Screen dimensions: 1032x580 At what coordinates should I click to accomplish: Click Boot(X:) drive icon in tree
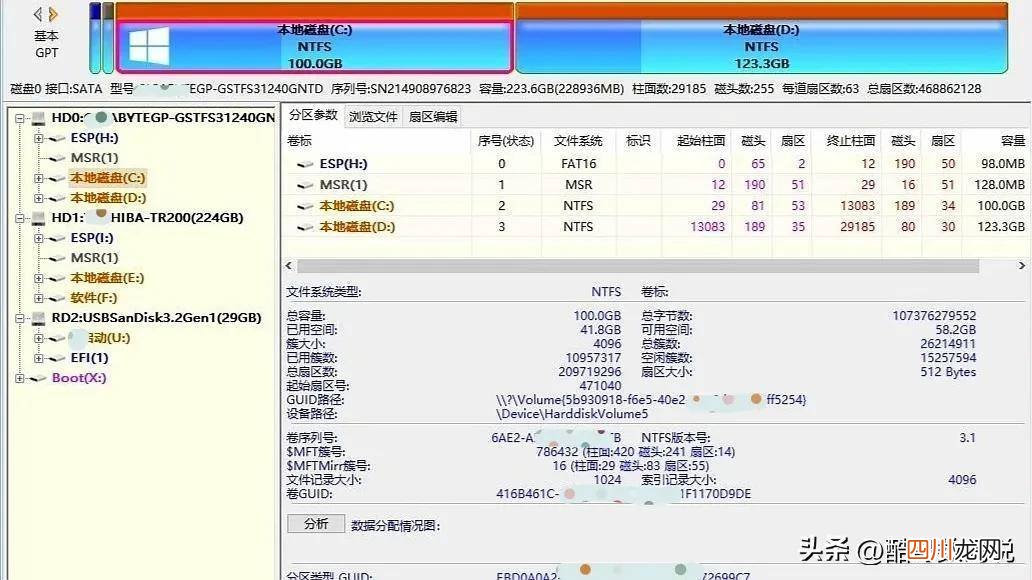tap(38, 378)
